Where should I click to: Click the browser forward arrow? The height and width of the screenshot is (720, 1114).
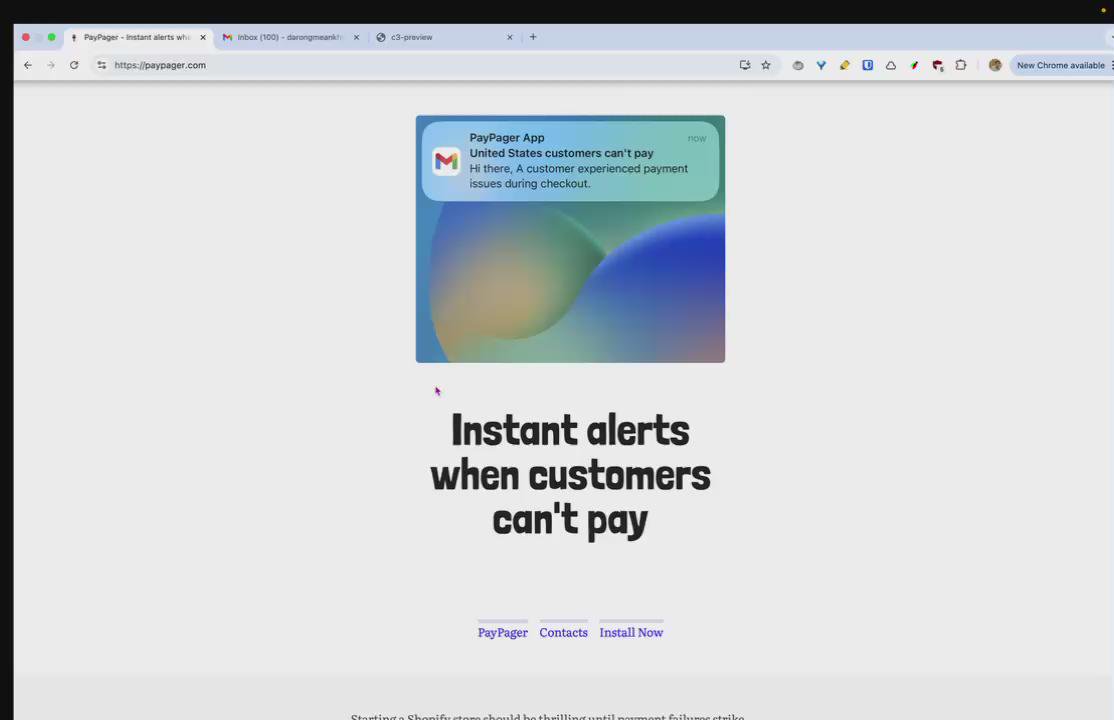[50, 65]
